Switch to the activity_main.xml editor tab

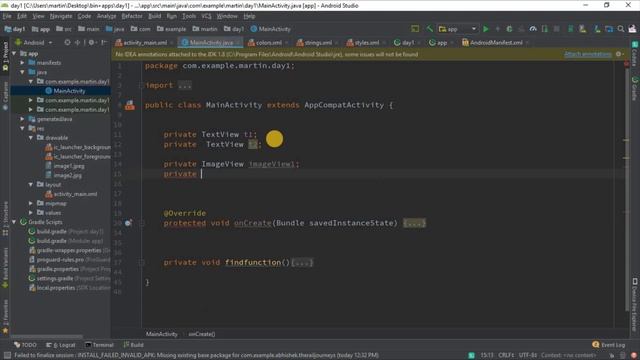tap(144, 42)
